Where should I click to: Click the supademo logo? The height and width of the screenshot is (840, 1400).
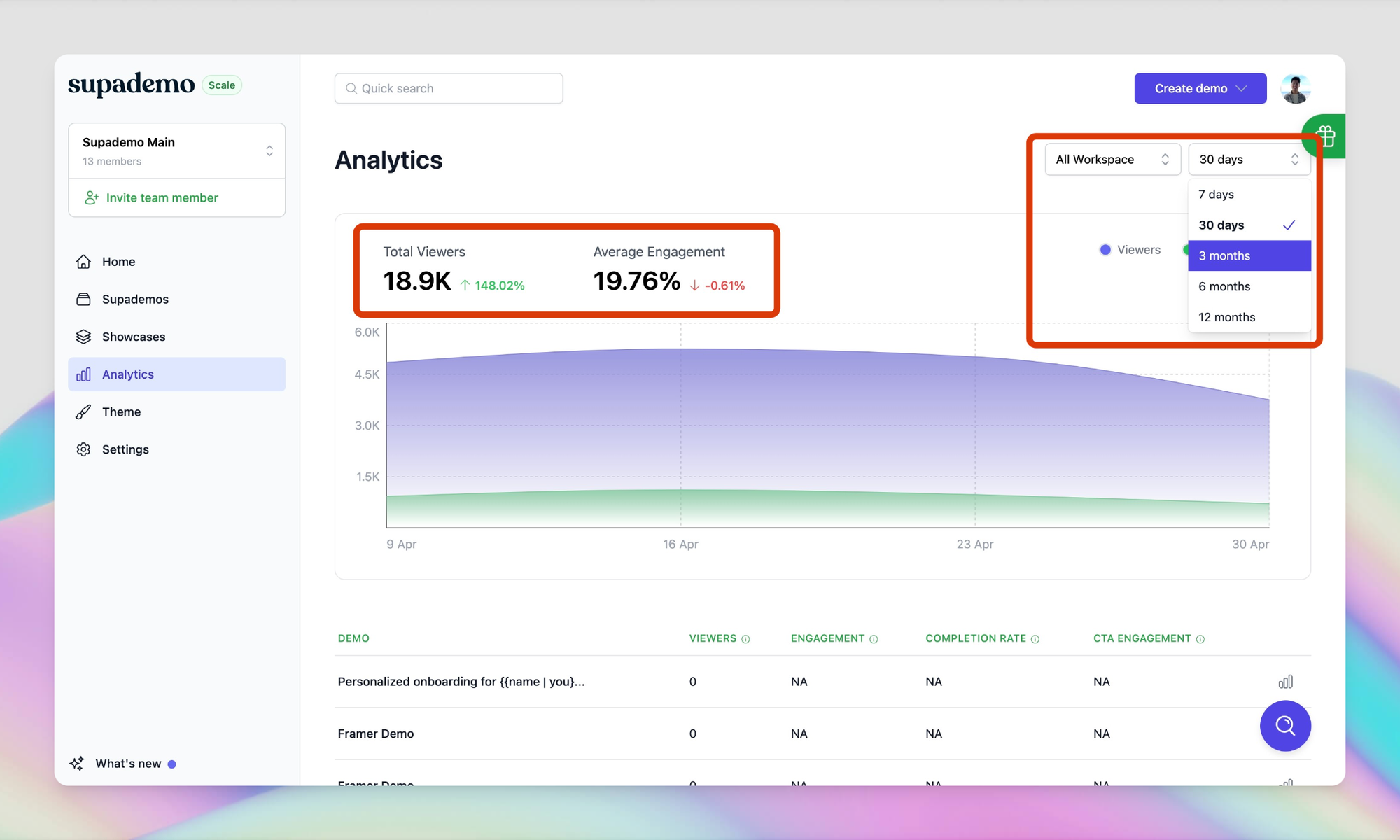[x=131, y=85]
